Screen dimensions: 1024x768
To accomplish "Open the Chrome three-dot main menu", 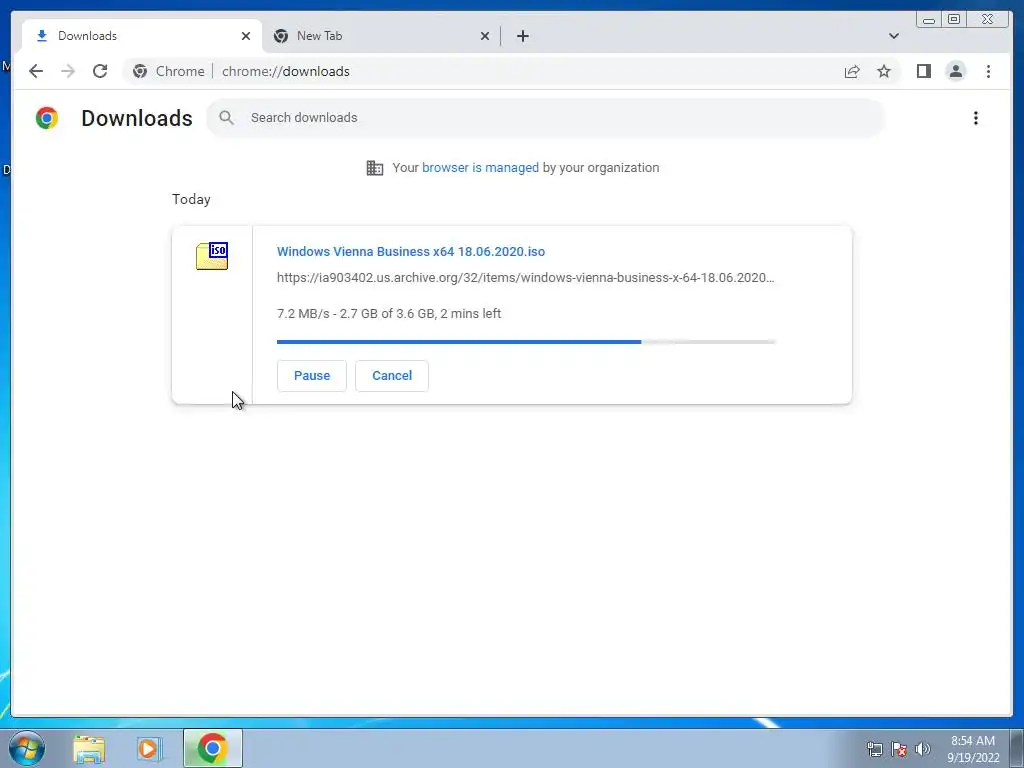I will (988, 71).
